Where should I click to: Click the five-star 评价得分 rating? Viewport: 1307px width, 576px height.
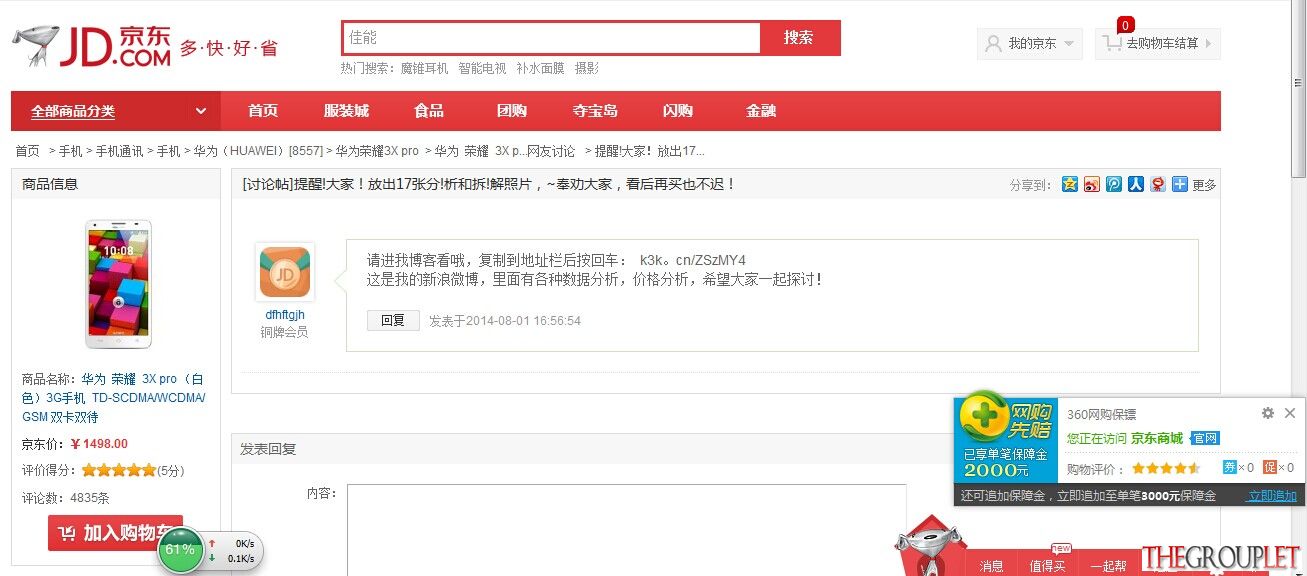tap(118, 470)
